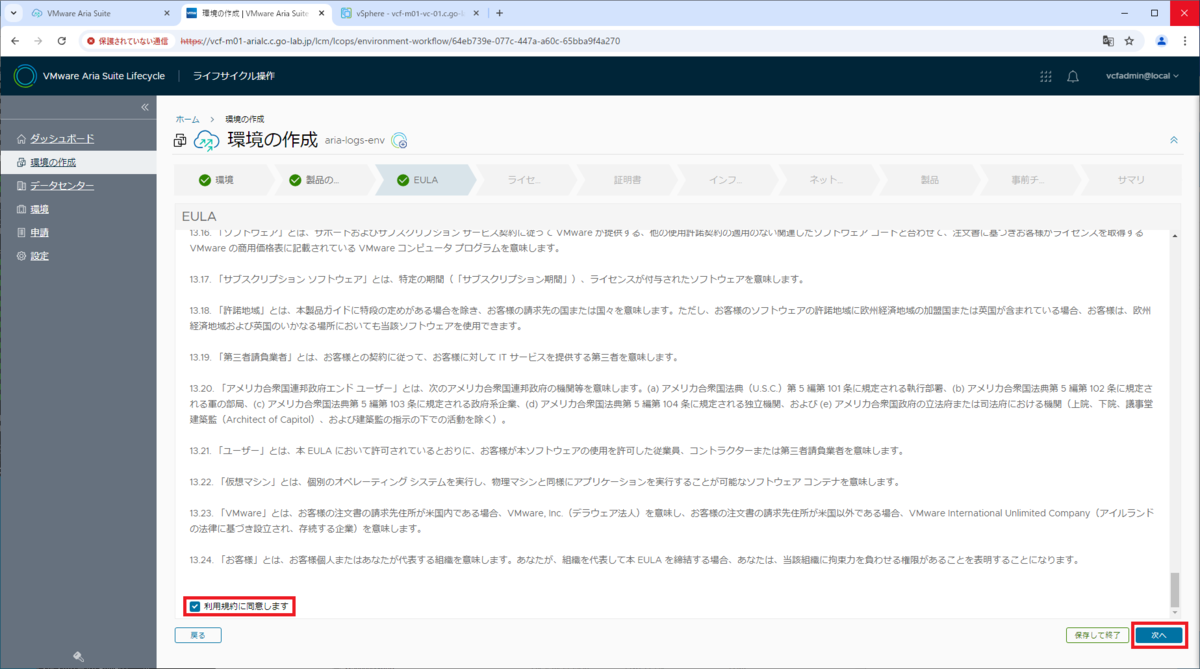
Task: Click the aria-logs-env environment name
Action: pos(355,141)
